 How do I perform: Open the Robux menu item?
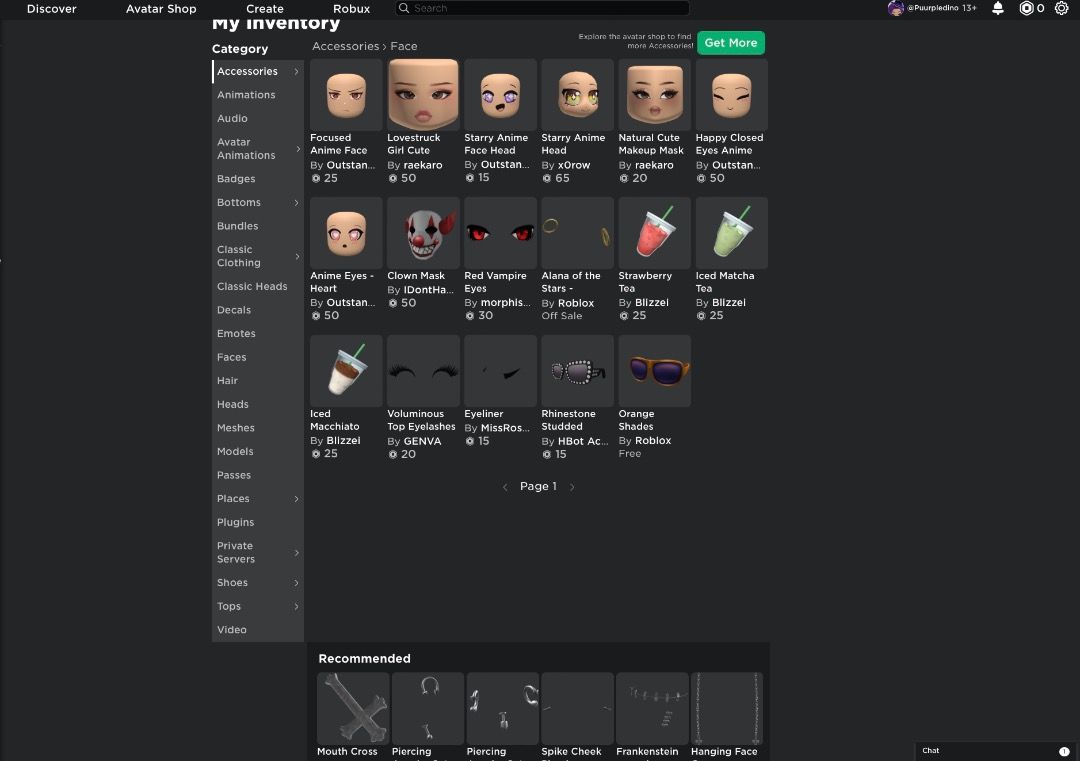pos(351,9)
